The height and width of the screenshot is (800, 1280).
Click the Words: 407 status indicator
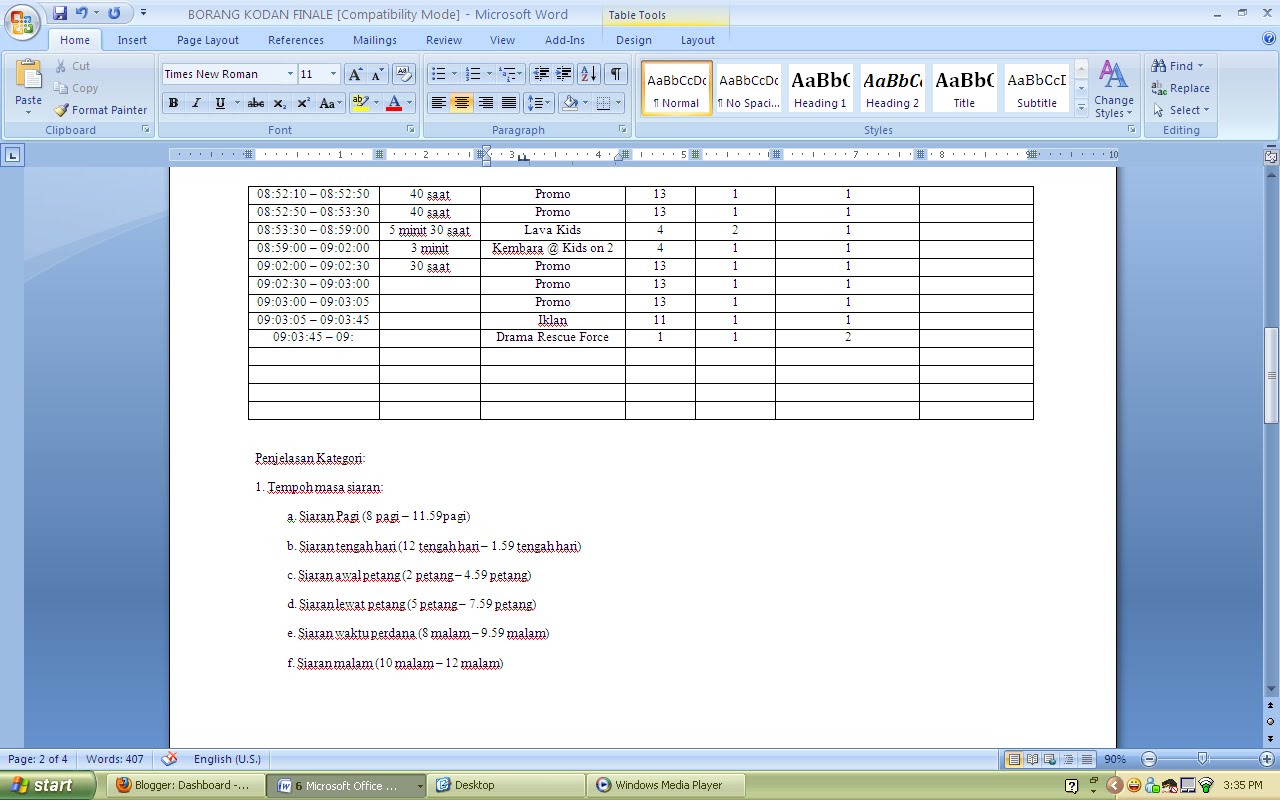115,759
